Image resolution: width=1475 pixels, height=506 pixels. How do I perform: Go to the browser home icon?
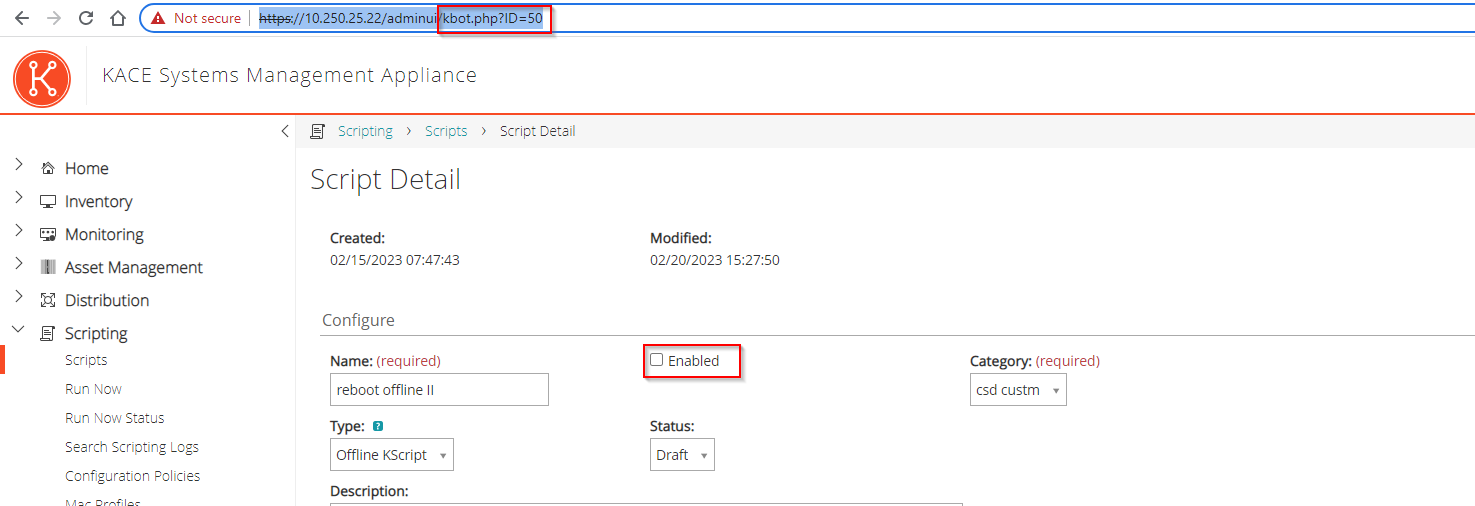118,18
